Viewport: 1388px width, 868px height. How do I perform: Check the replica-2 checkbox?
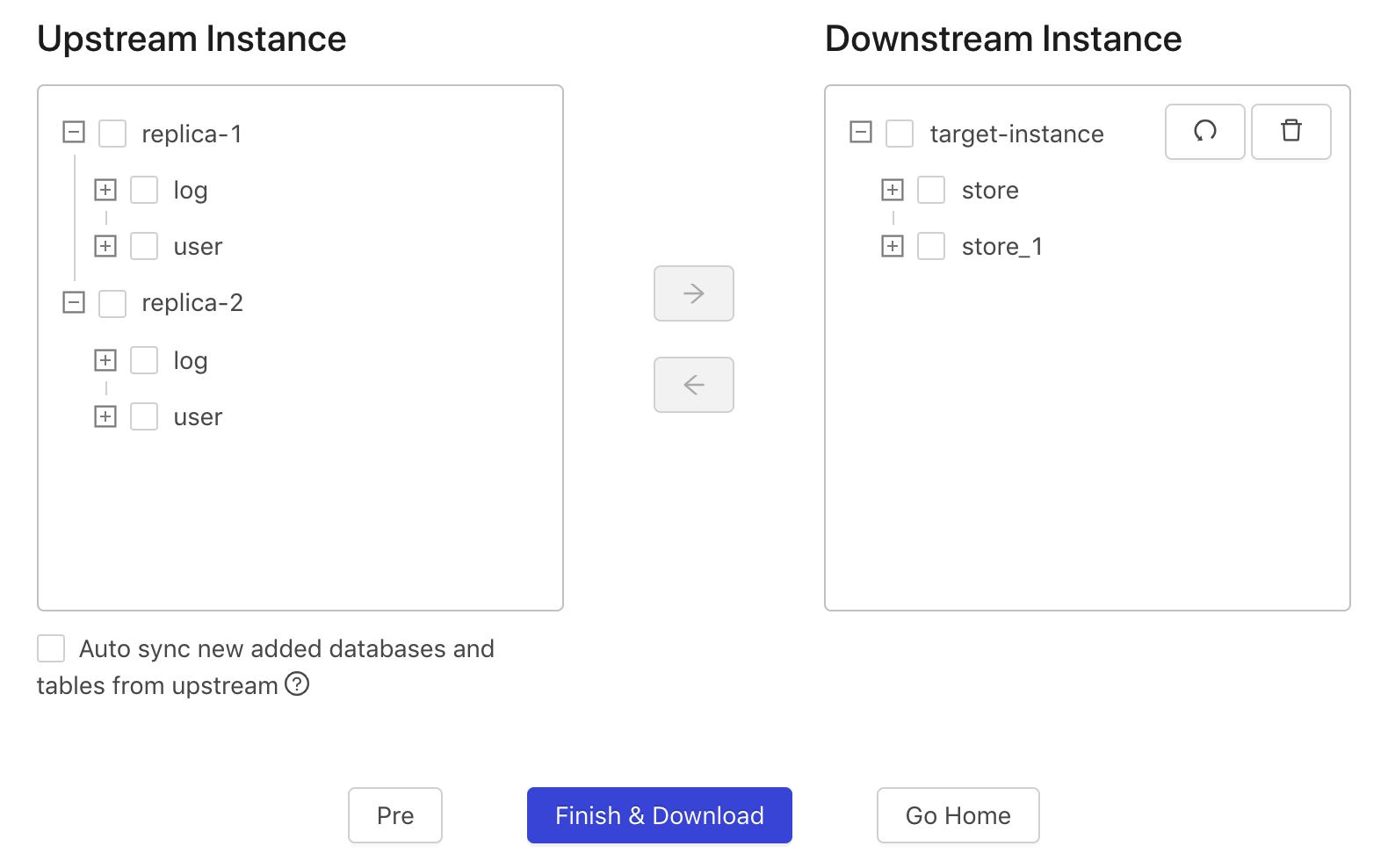click(x=112, y=304)
